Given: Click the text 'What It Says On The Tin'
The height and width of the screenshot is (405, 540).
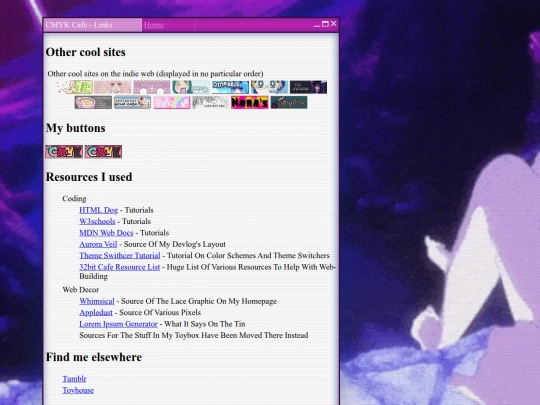Looking at the screenshot, I should click(x=205, y=324).
